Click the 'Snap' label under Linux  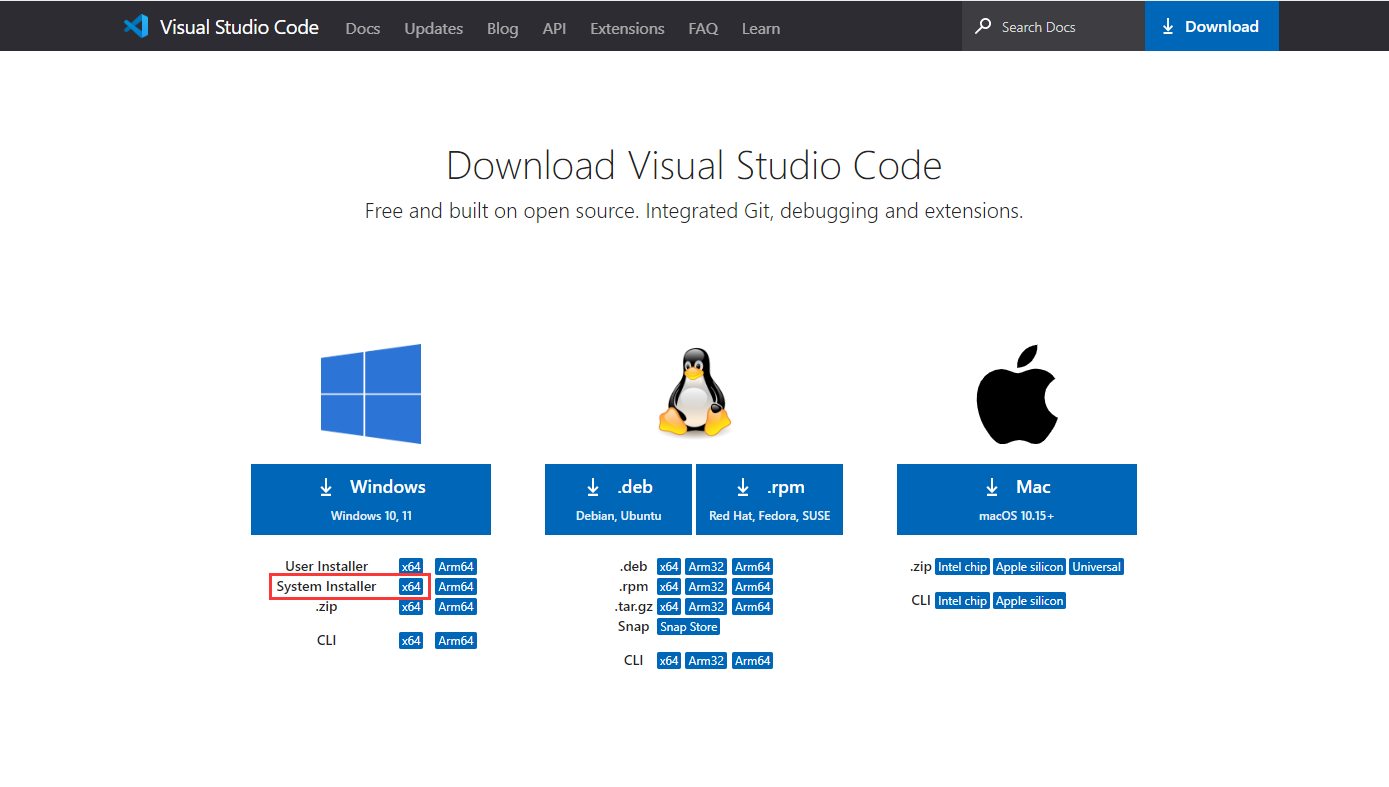(x=634, y=627)
